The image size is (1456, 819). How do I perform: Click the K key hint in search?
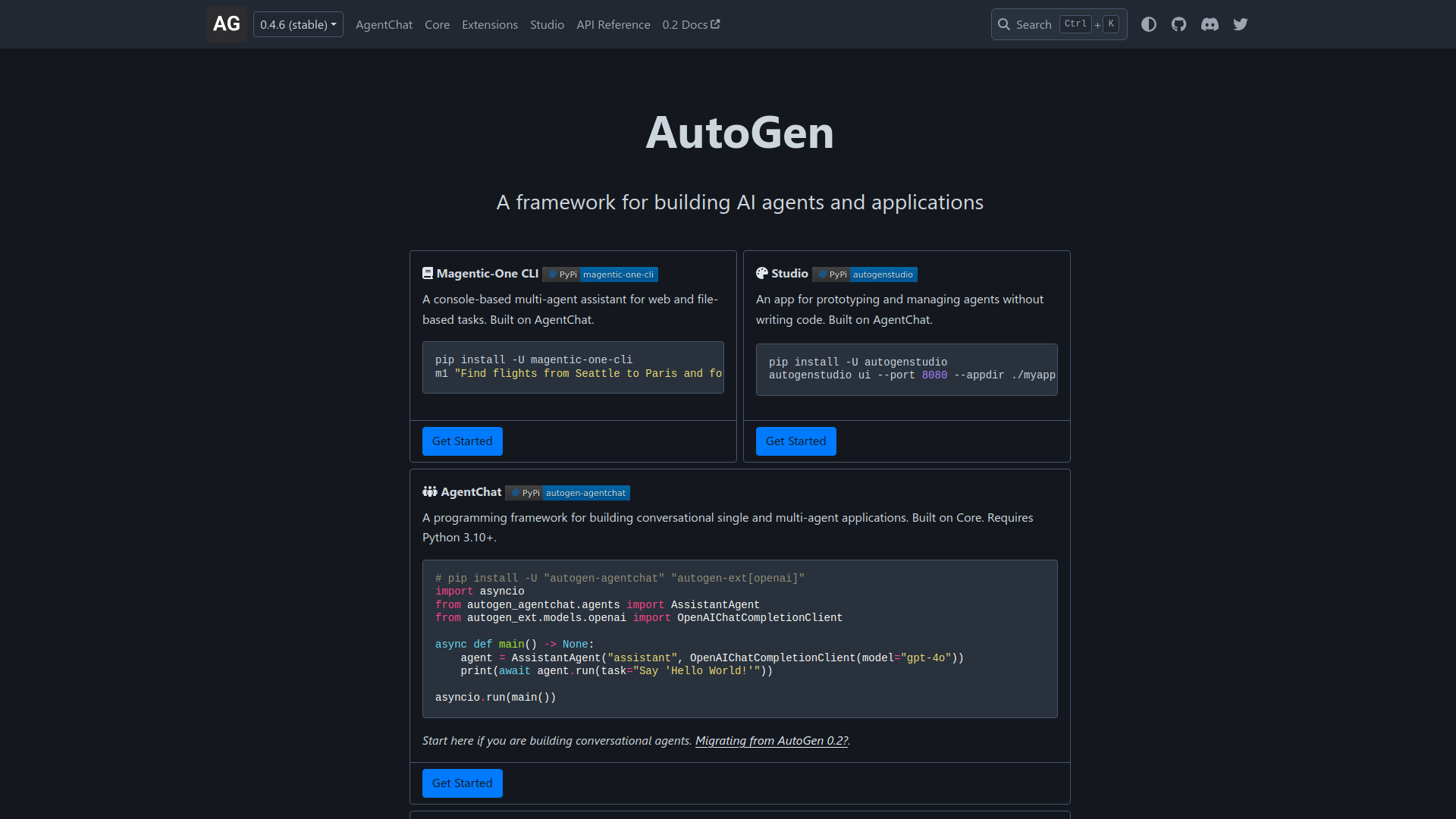click(1111, 24)
